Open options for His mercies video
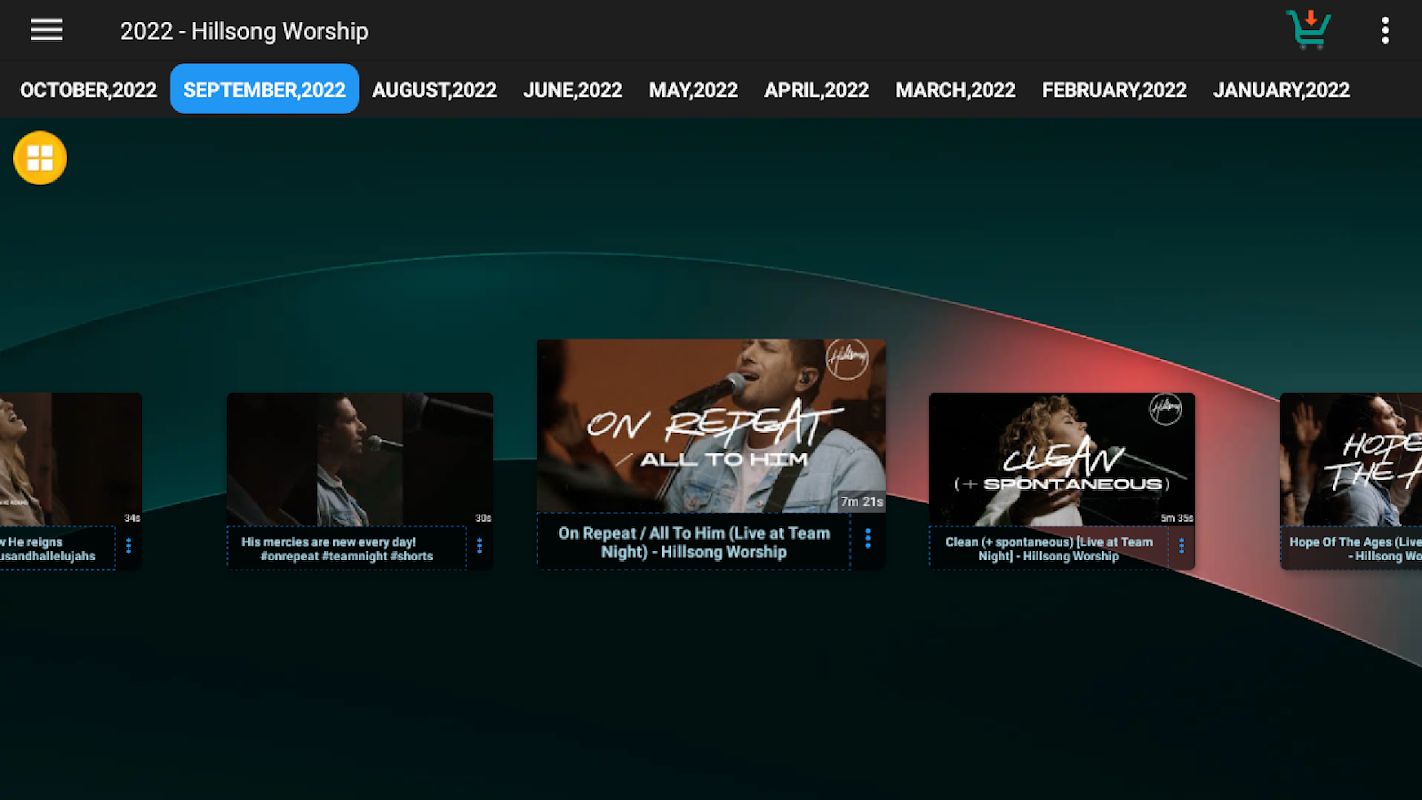 click(479, 547)
